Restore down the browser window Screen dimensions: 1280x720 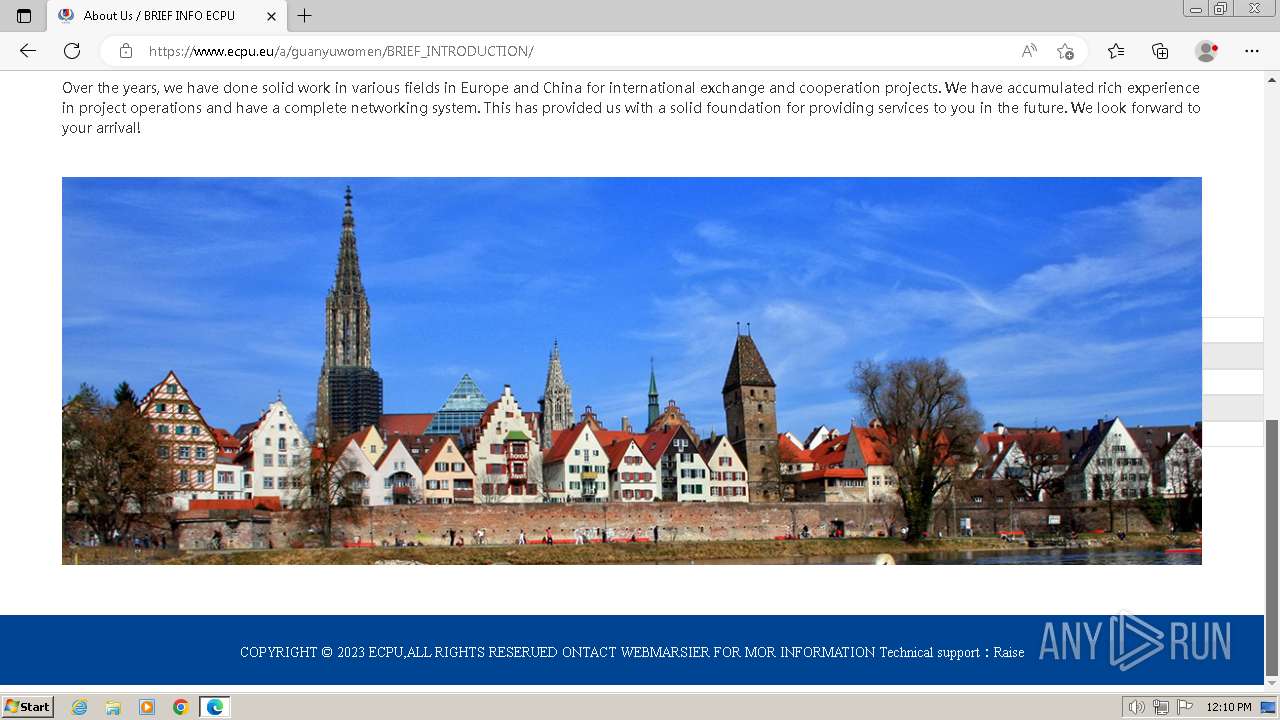click(x=1220, y=9)
